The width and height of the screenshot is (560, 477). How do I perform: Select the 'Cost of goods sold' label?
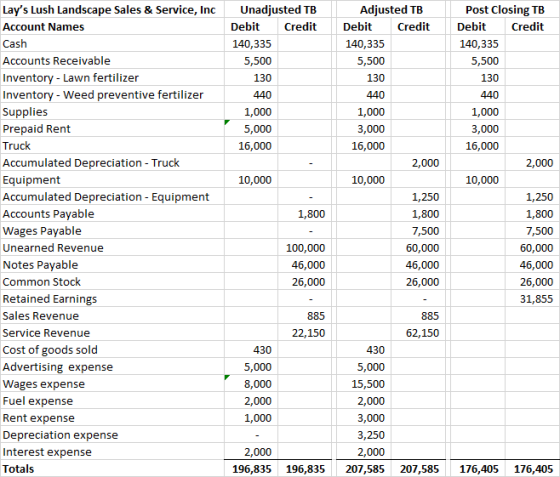112,350
